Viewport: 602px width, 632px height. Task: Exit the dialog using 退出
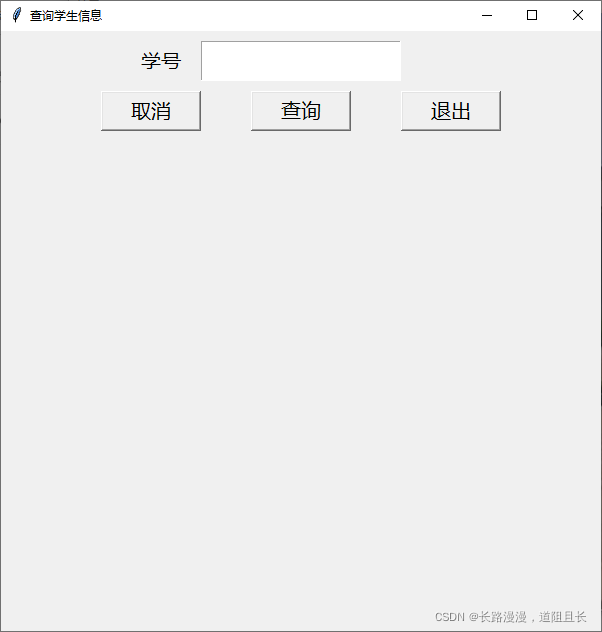pos(450,111)
